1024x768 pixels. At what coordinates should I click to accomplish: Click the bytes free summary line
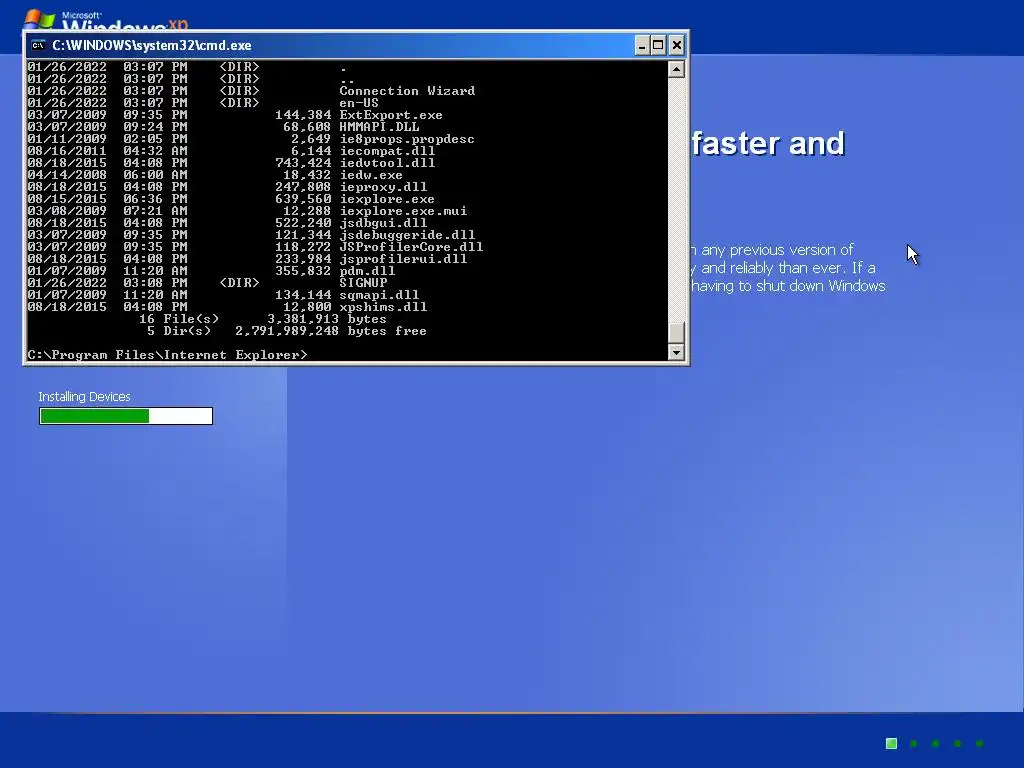287,331
